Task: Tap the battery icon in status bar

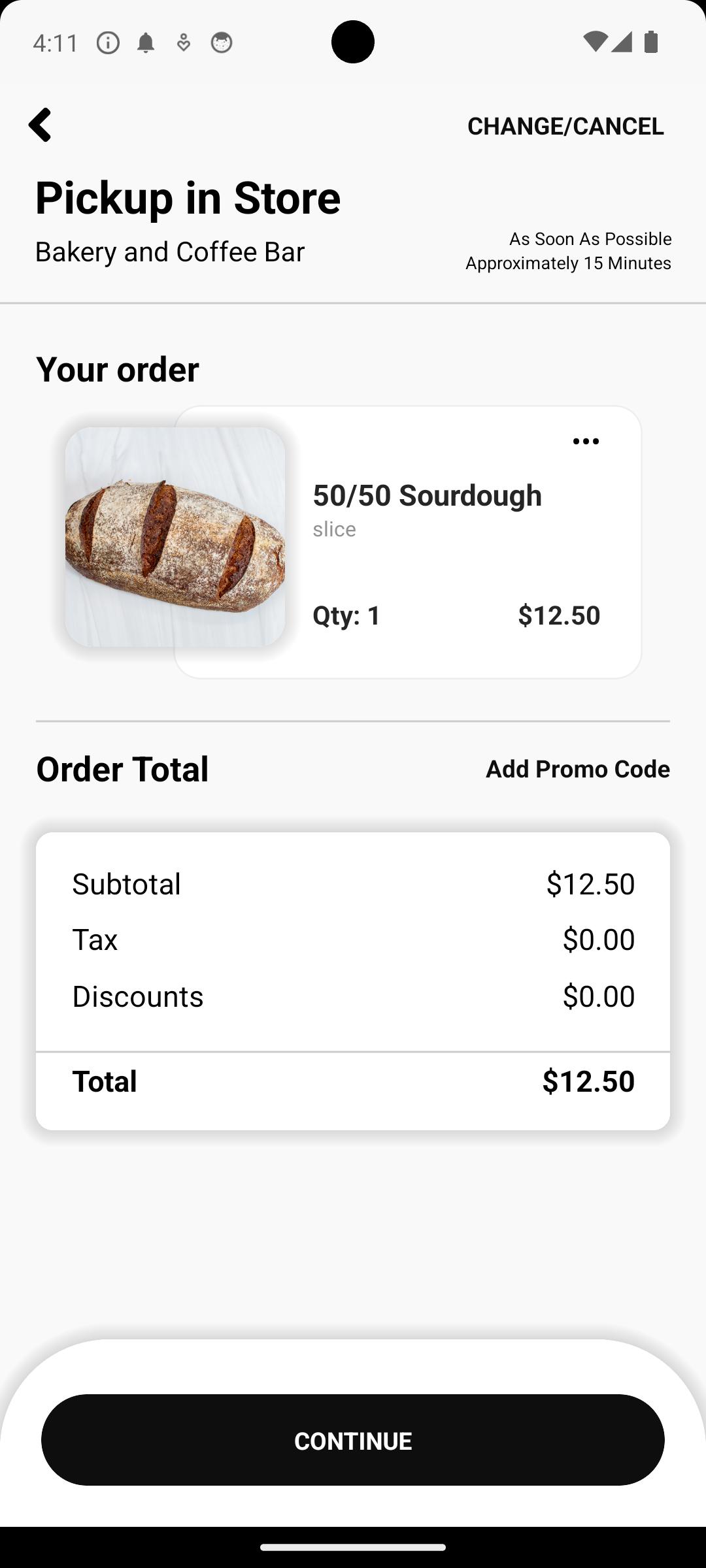Action: pos(650,42)
